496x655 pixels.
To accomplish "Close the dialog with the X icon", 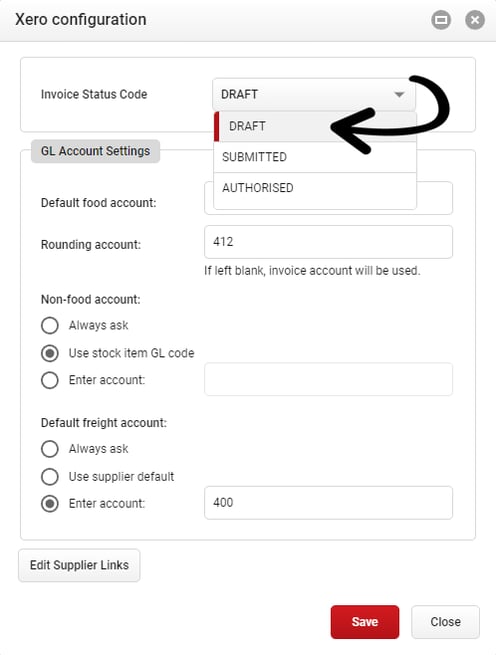I will pyautogui.click(x=475, y=20).
